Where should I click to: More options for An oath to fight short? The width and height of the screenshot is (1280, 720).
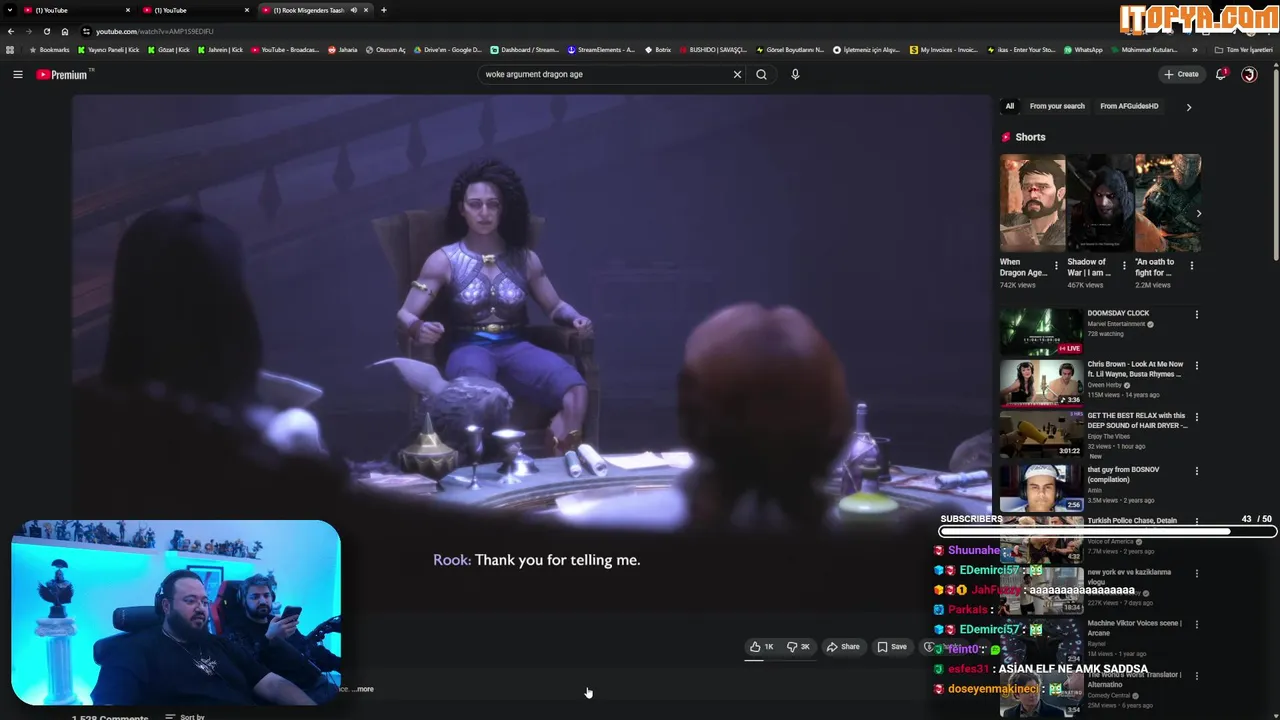[x=1191, y=266]
